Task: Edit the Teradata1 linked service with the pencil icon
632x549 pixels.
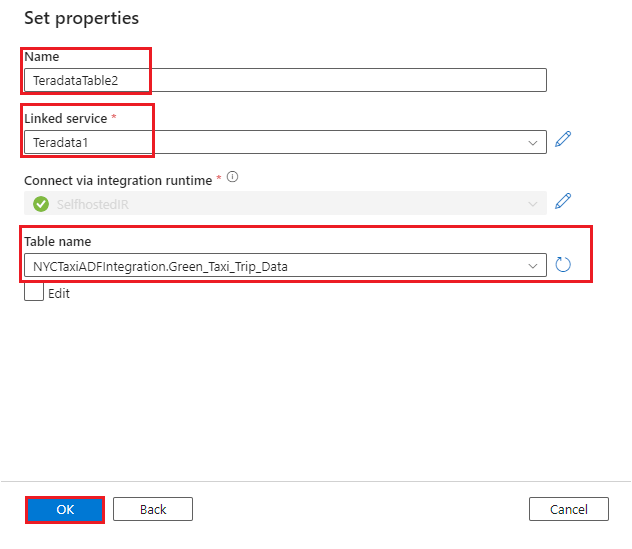Action: [x=563, y=139]
